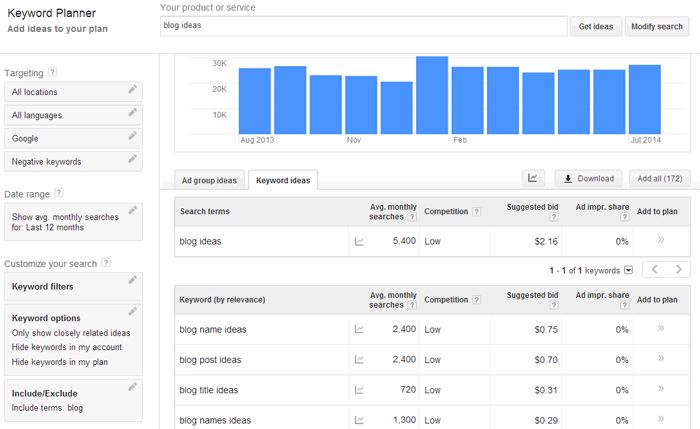Expand the rows-per-page dropdown arrow
The width and height of the screenshot is (700, 429).
click(628, 270)
